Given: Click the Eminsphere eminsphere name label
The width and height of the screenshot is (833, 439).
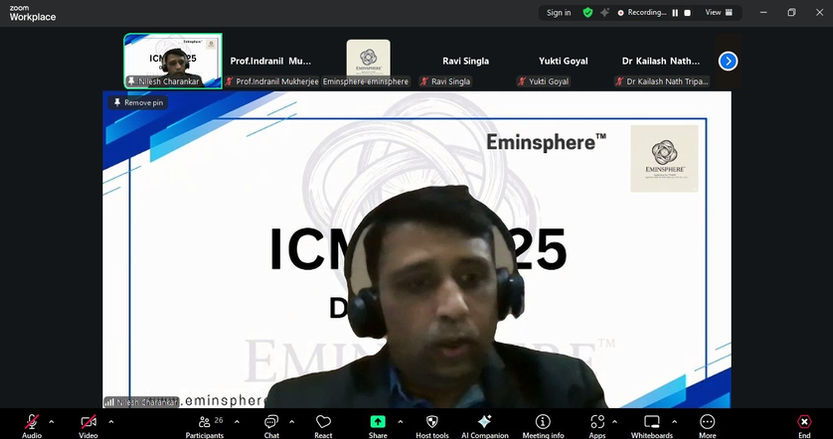Looking at the screenshot, I should (366, 81).
